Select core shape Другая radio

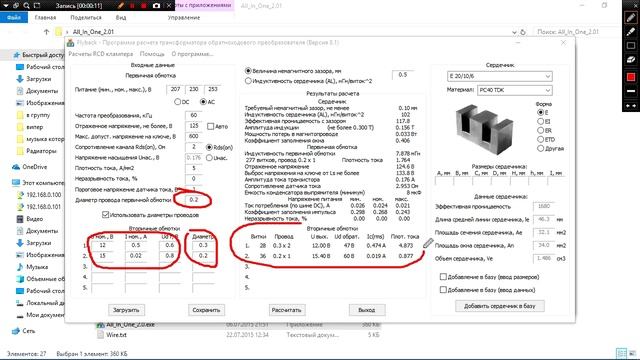point(540,149)
